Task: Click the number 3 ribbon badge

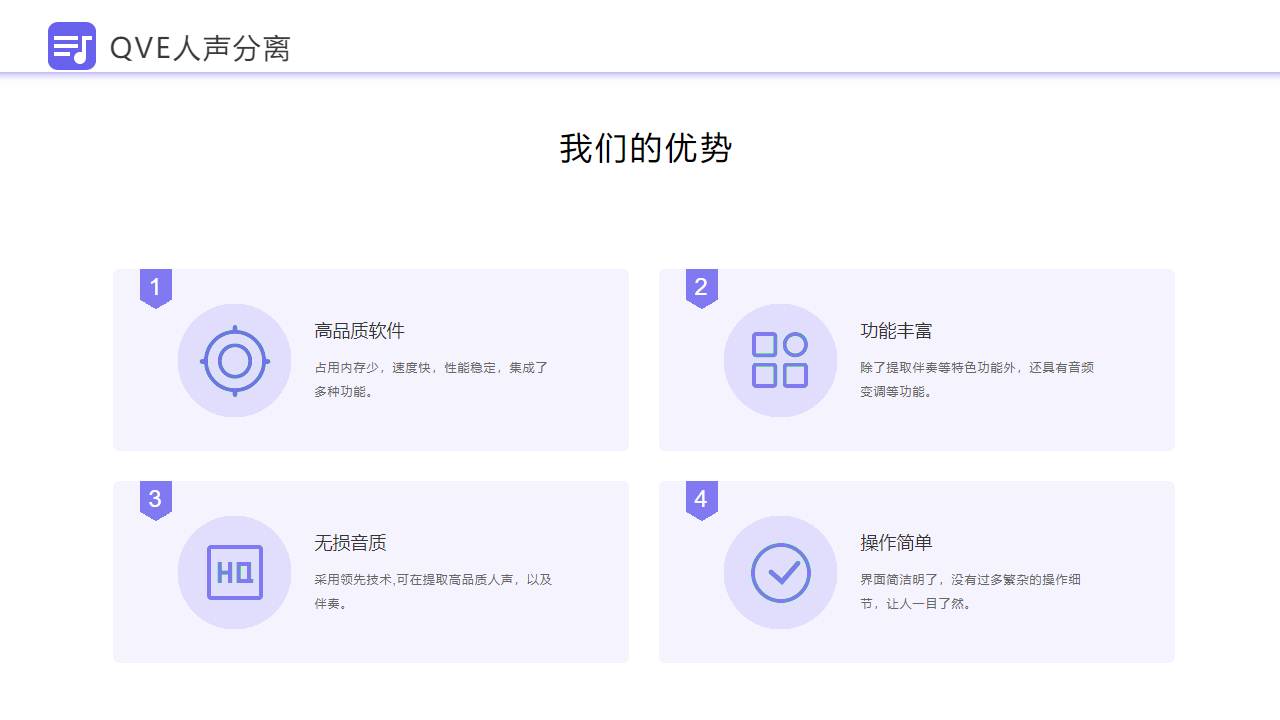Action: [x=156, y=500]
